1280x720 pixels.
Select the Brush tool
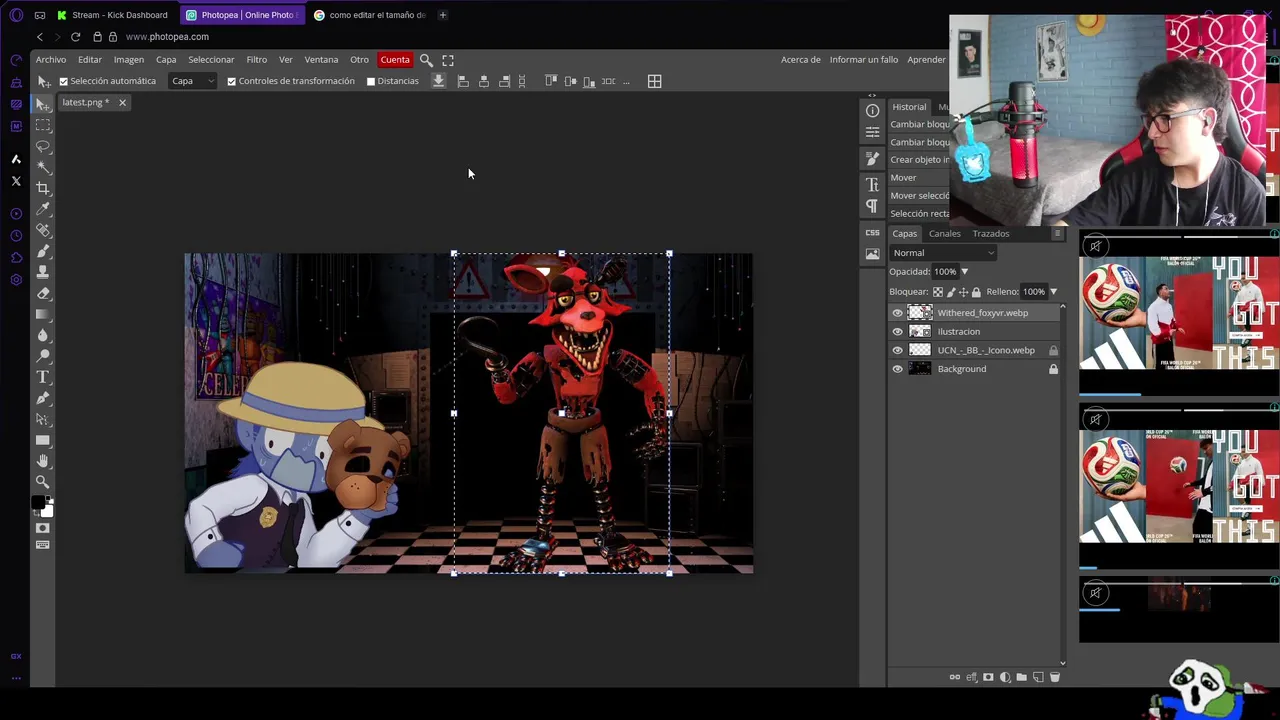[43, 251]
